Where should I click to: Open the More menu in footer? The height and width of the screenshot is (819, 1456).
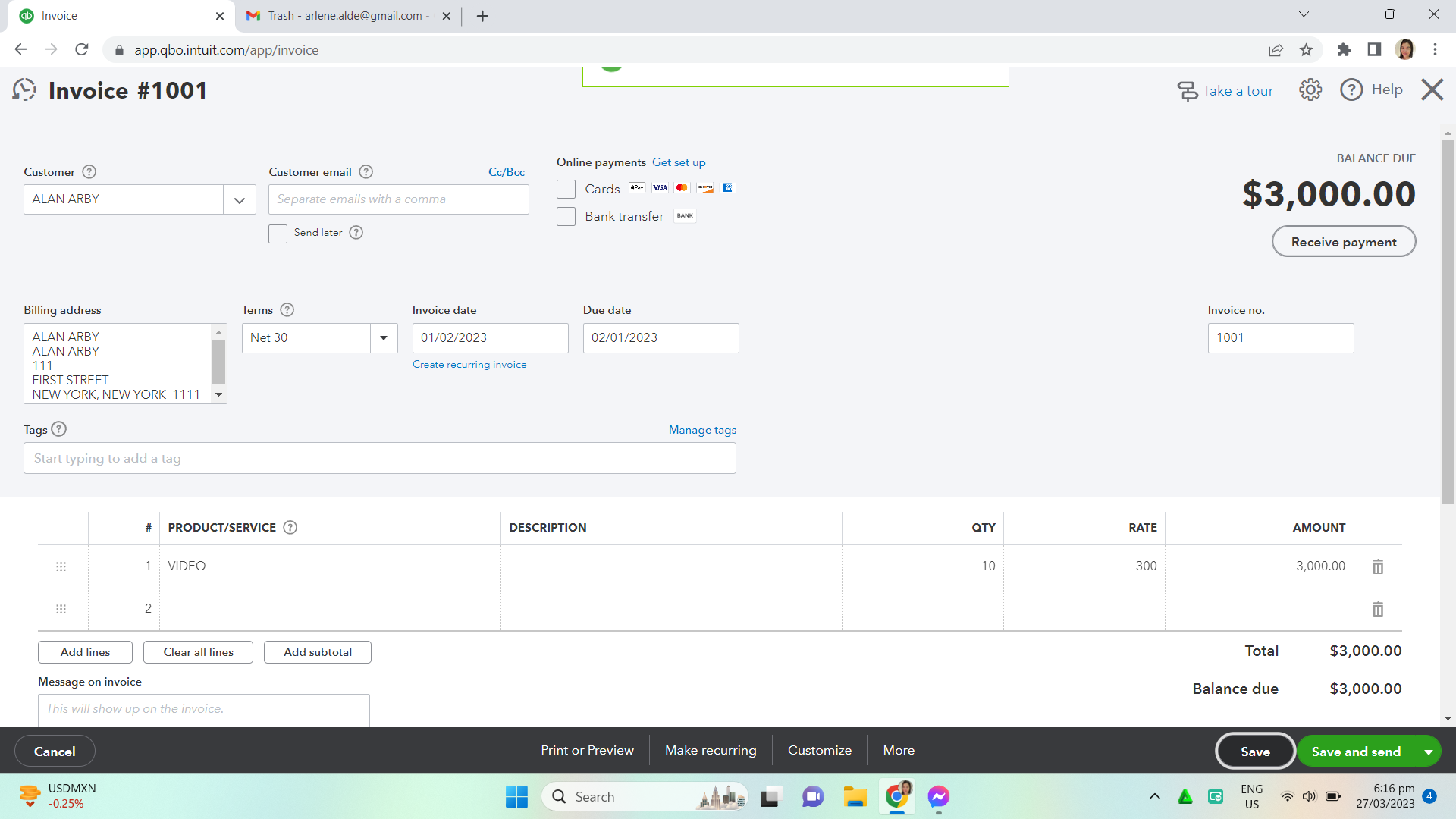pos(899,750)
